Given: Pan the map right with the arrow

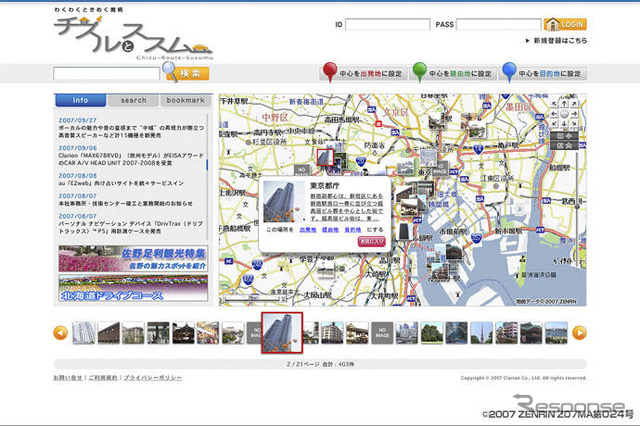Looking at the screenshot, I should pyautogui.click(x=574, y=114).
